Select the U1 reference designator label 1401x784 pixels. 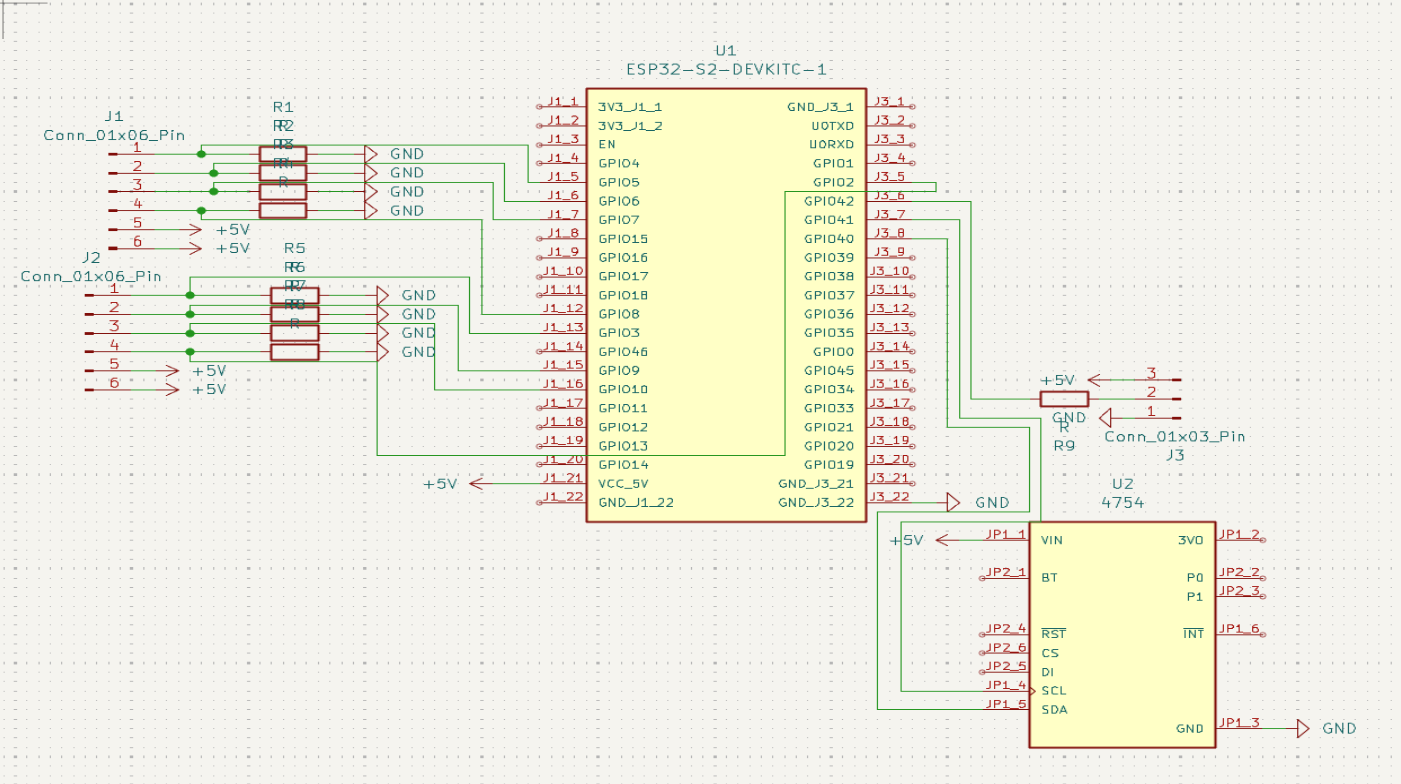(725, 50)
